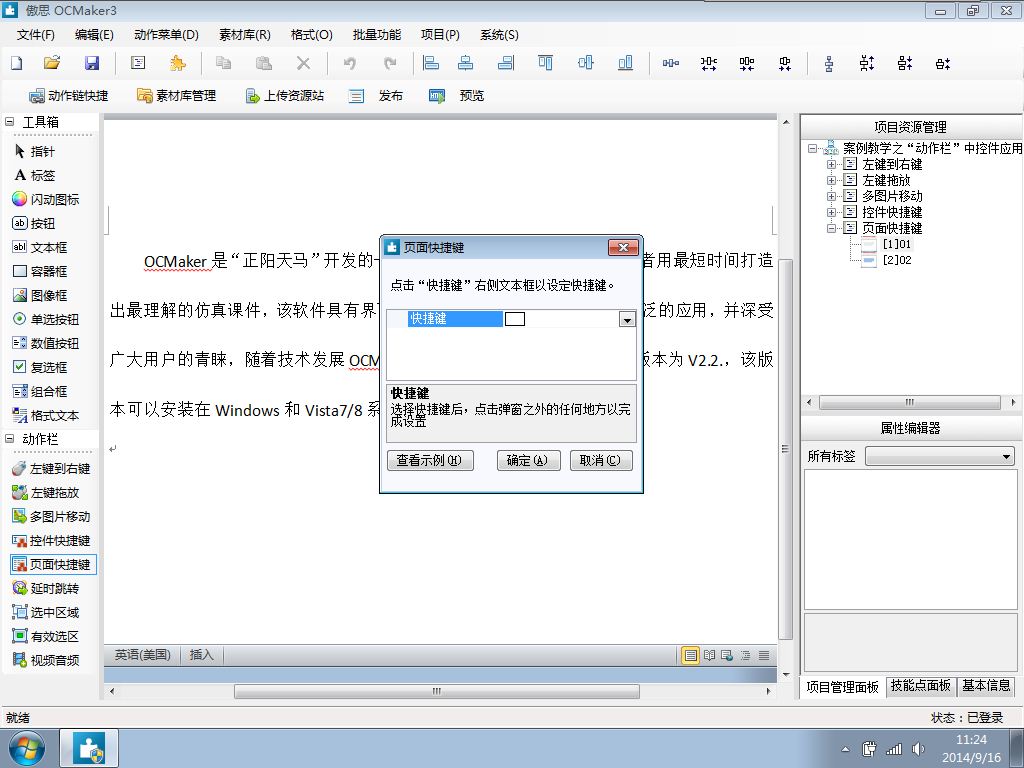Click the Open folder toolbar icon
The image size is (1024, 768).
pyautogui.click(x=52, y=63)
